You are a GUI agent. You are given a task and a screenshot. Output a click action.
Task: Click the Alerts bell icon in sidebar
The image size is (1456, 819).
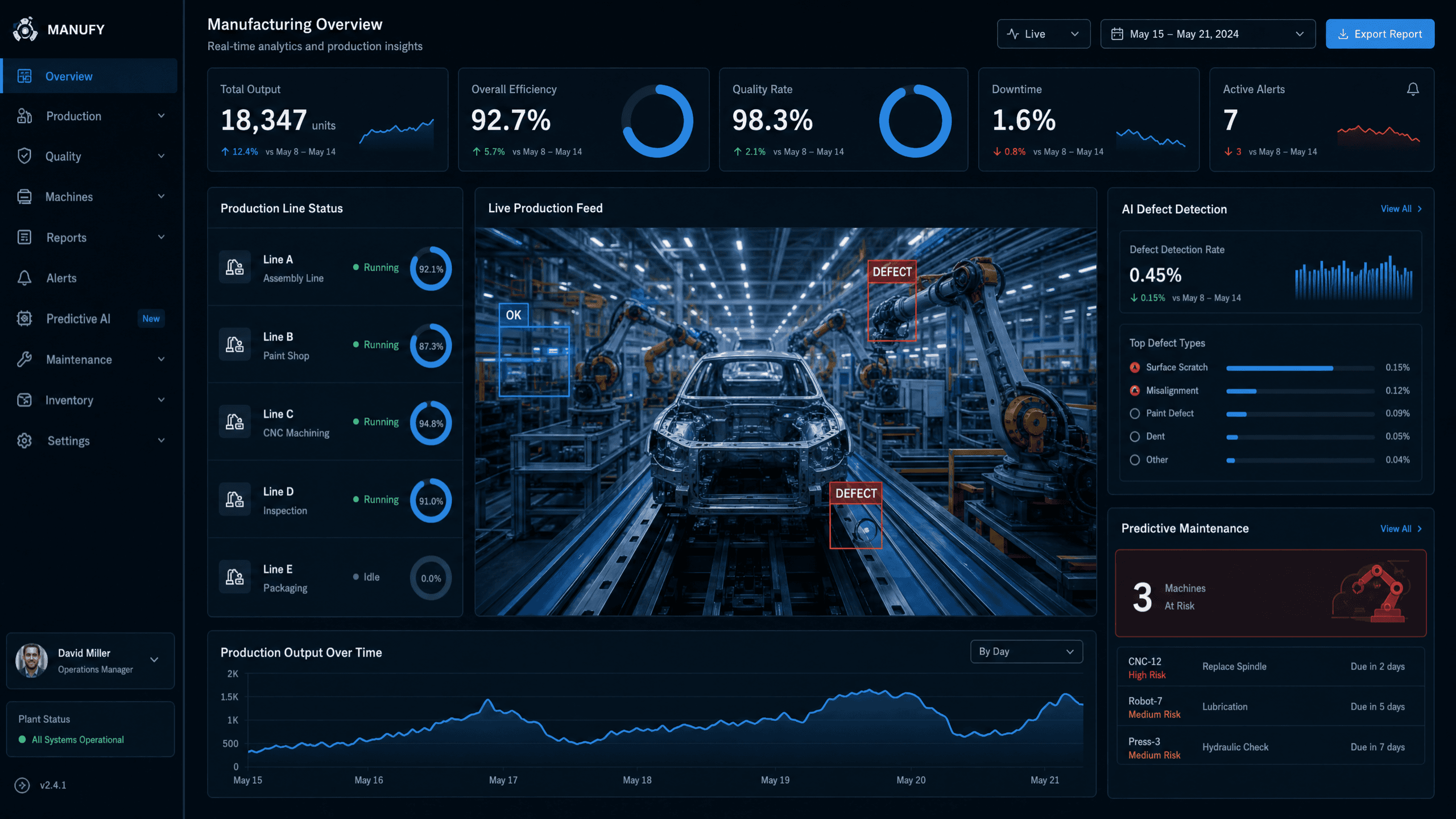coord(24,278)
